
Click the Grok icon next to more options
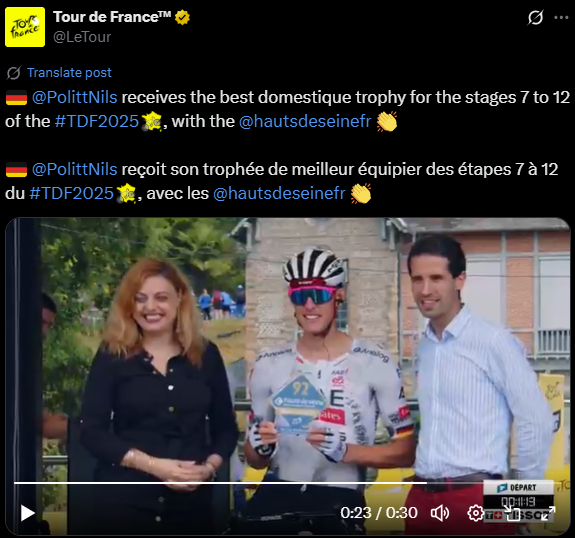click(x=535, y=17)
